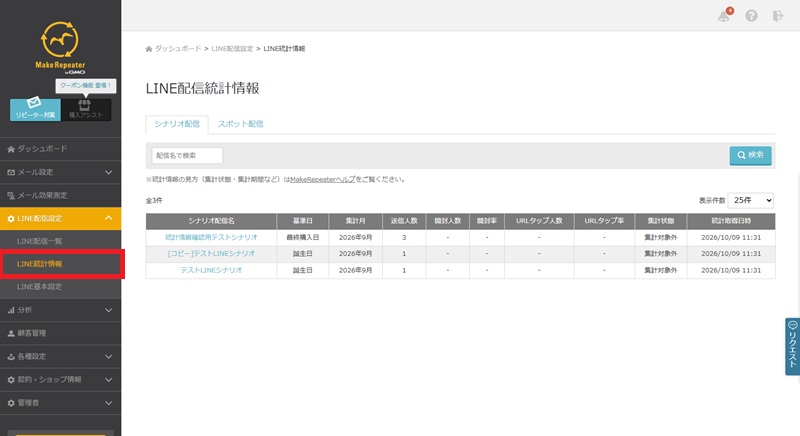Click the URLタップ率 column header
Viewport: 800px width, 436px height.
point(604,221)
